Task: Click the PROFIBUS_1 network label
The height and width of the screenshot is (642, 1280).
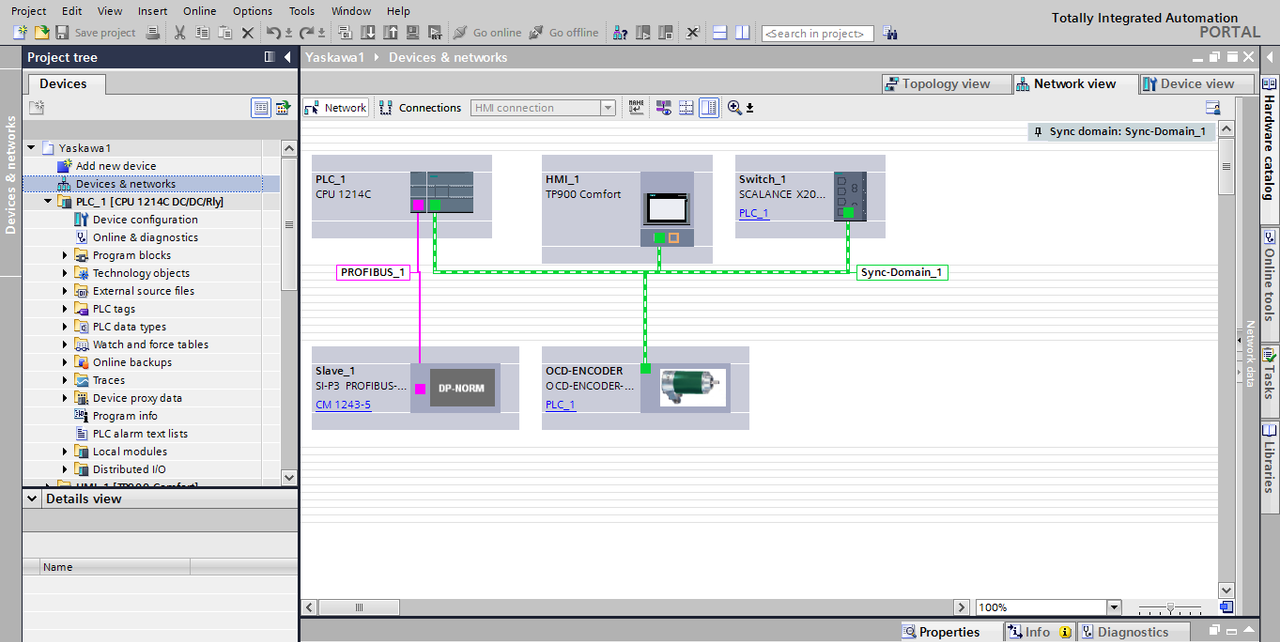Action: 373,272
